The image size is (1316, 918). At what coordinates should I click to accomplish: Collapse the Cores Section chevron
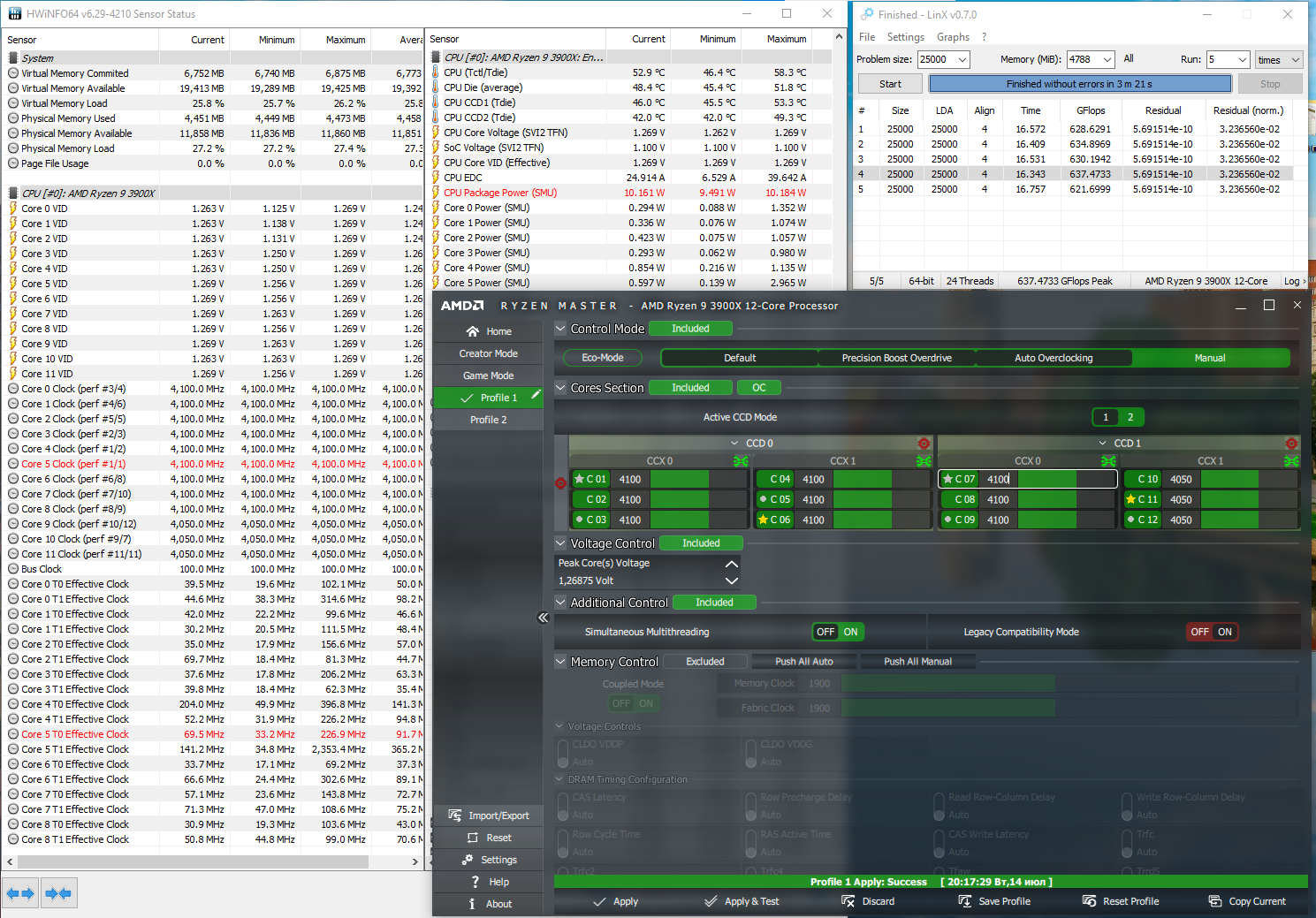pos(560,388)
